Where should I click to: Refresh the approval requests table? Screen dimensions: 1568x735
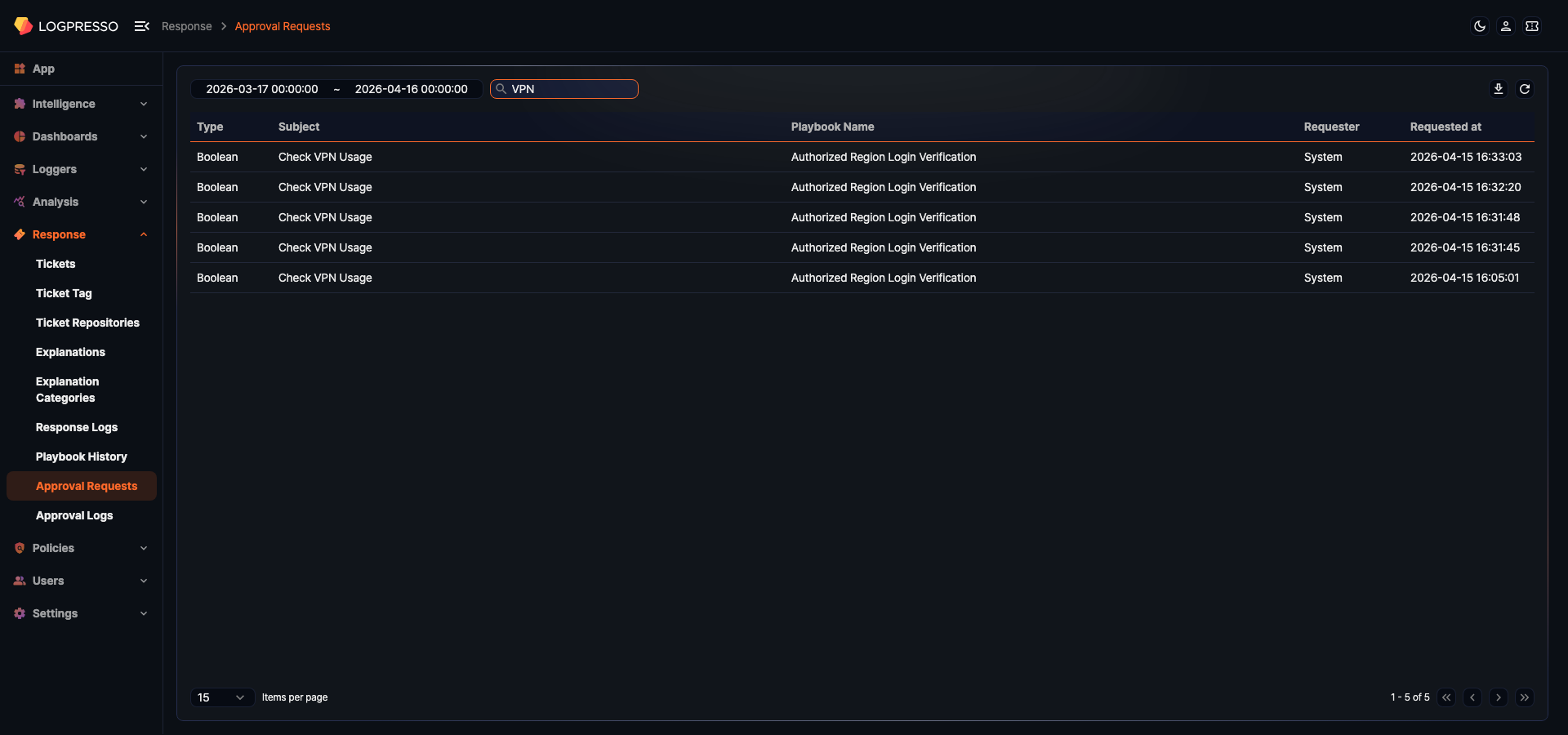click(x=1525, y=88)
